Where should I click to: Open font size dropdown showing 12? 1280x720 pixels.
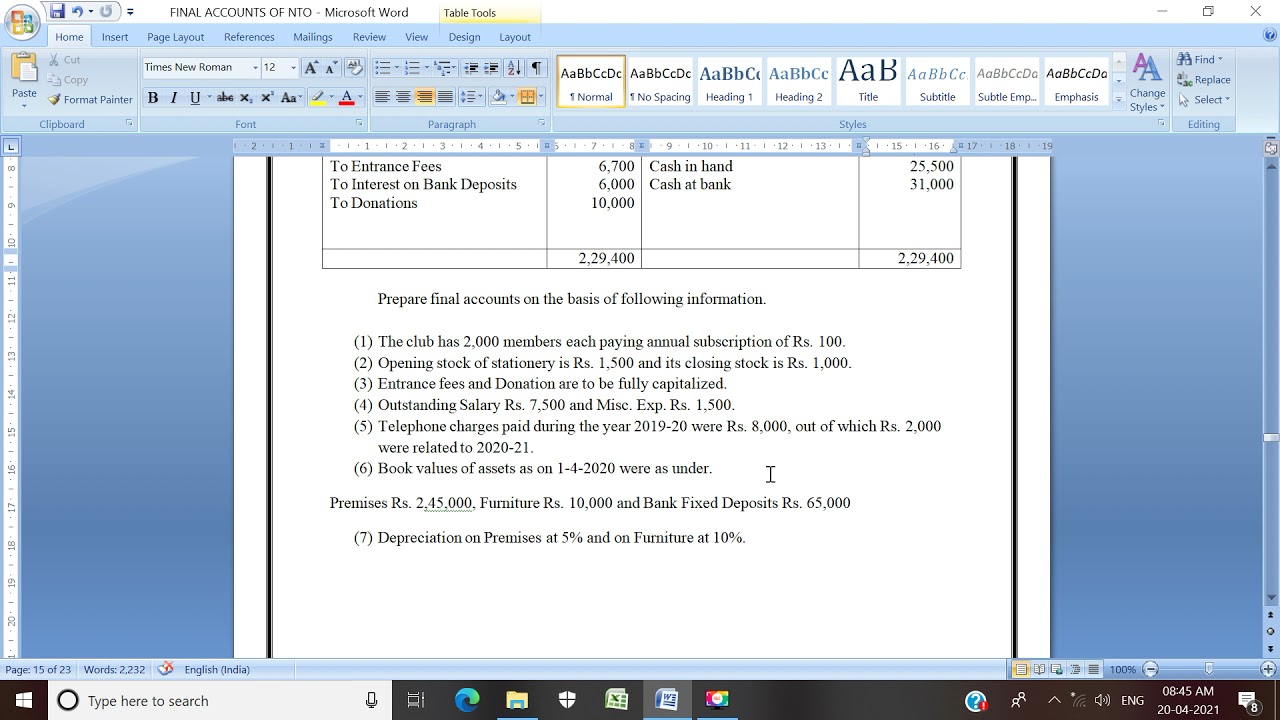click(293, 67)
